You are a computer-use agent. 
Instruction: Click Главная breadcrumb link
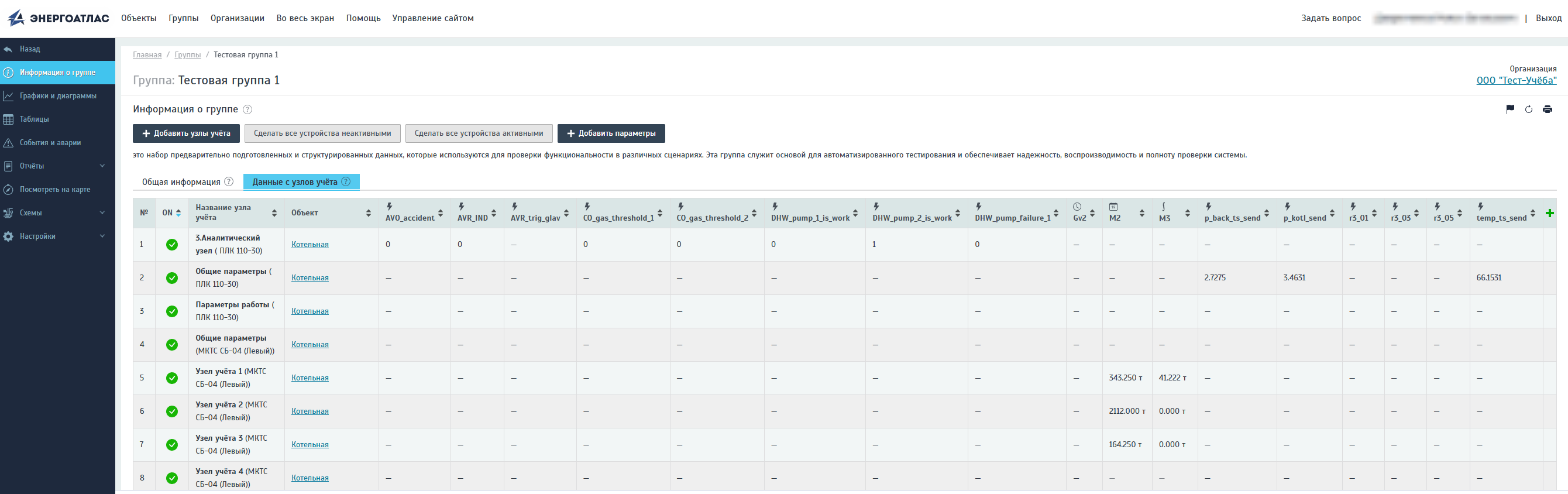point(147,55)
